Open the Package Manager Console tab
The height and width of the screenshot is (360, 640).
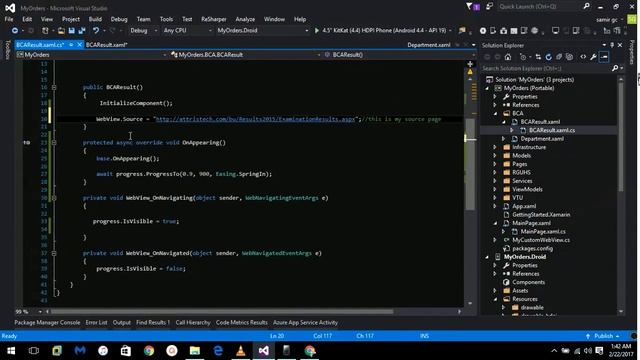[x=47, y=322]
